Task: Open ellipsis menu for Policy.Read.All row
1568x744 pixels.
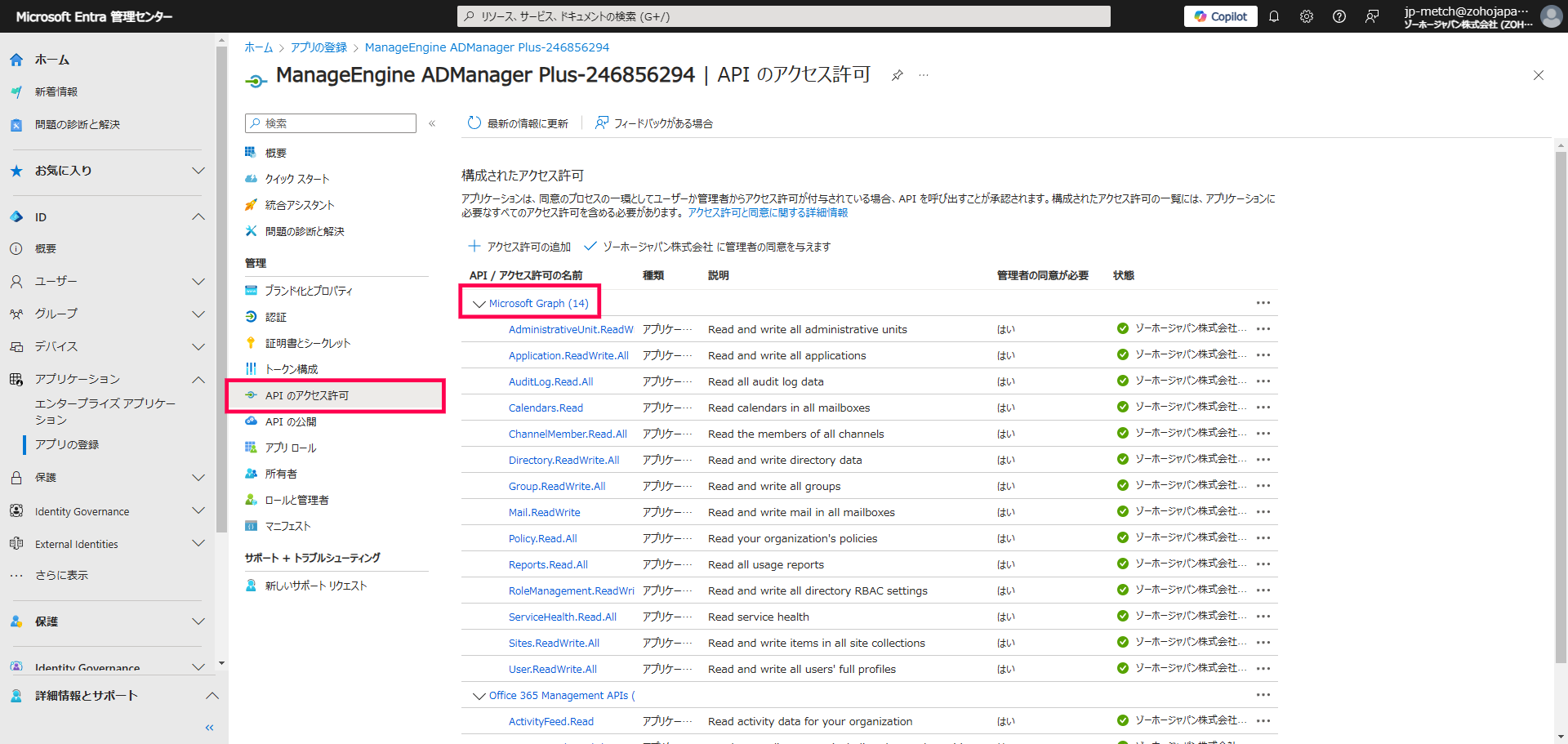Action: [1263, 538]
